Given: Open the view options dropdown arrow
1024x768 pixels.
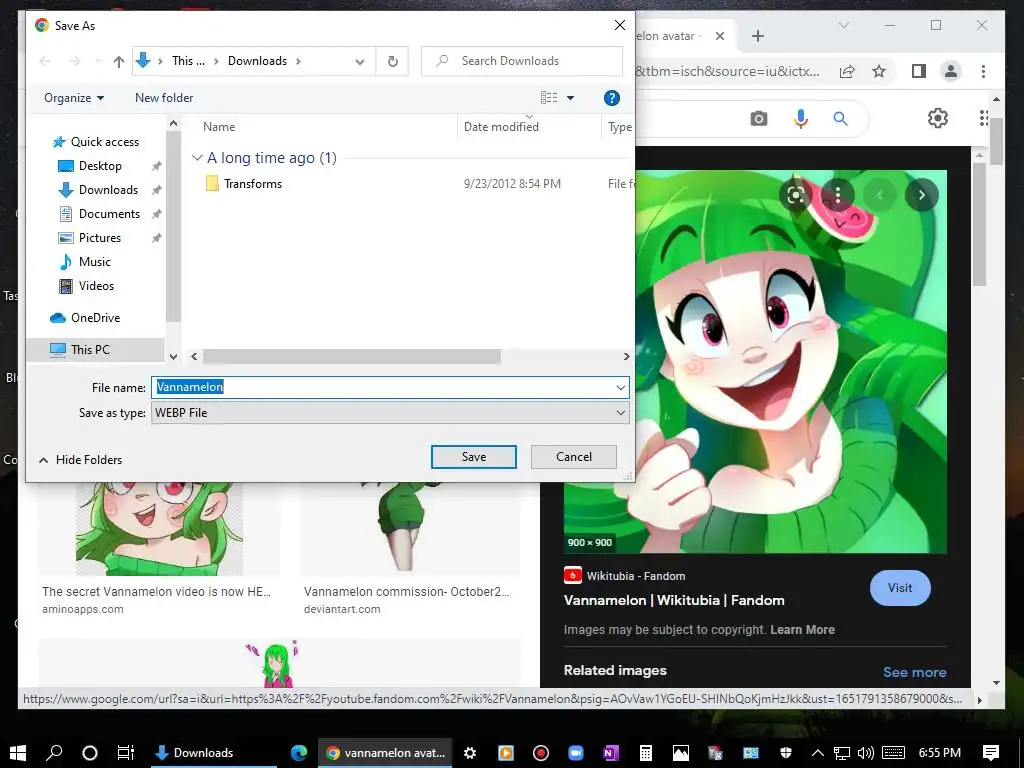Looking at the screenshot, I should 570,98.
